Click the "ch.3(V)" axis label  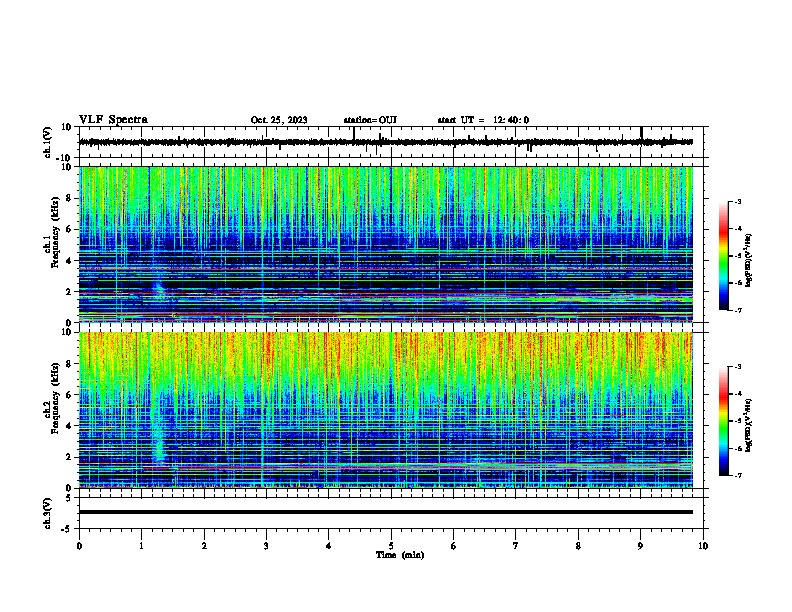click(x=48, y=513)
